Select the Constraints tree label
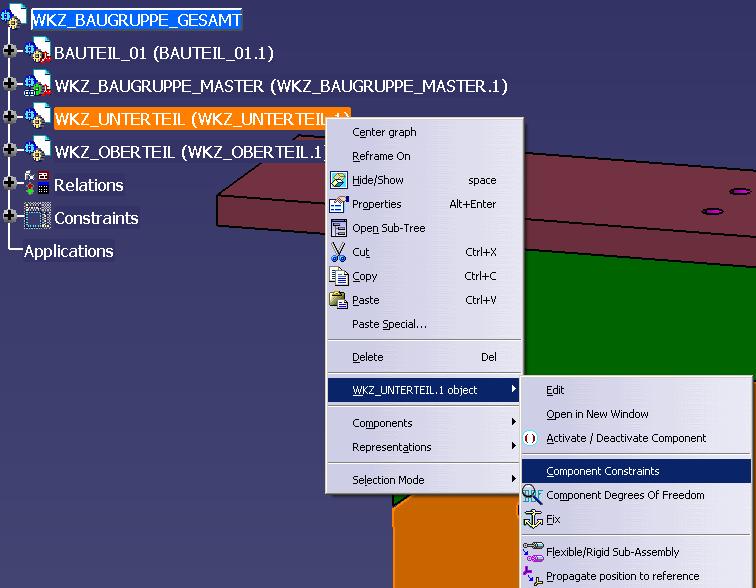The image size is (756, 588). click(x=96, y=218)
